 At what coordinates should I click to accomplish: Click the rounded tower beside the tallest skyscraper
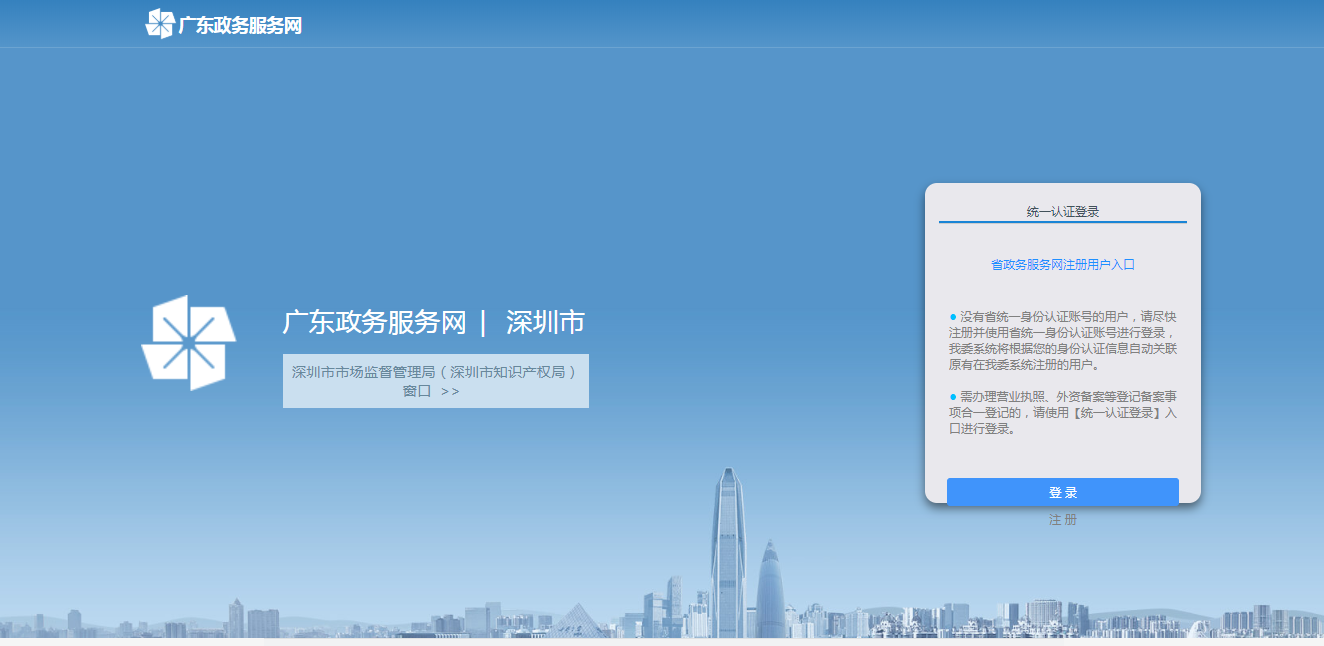(x=770, y=590)
